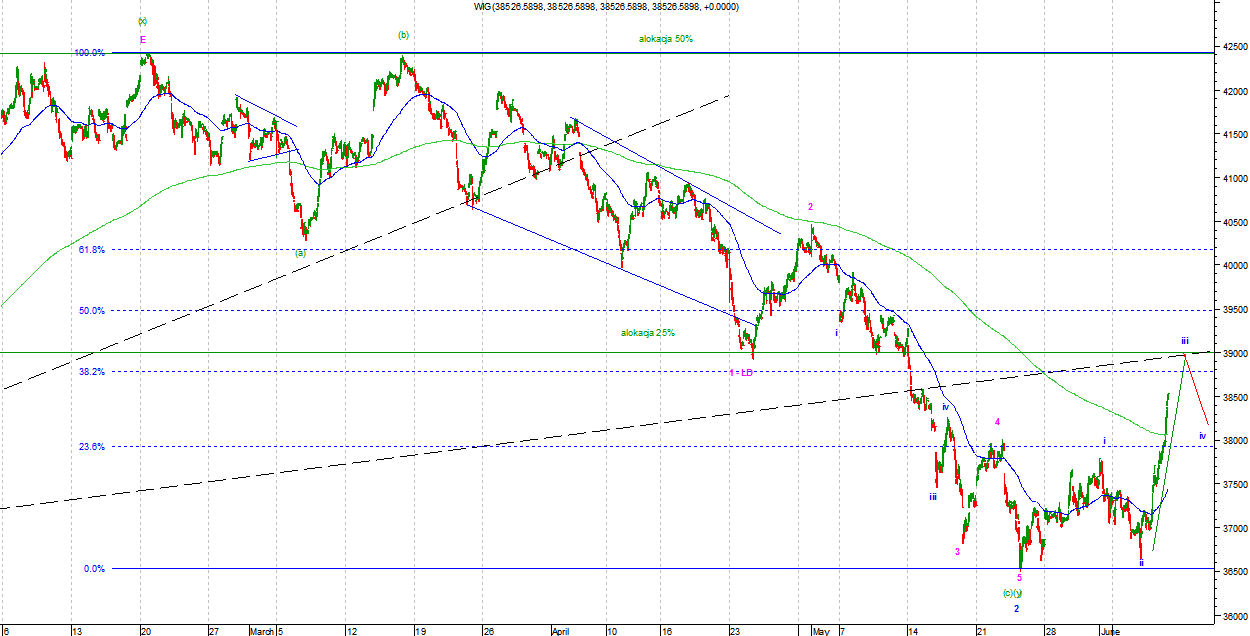Image resolution: width=1250 pixels, height=636 pixels.
Task: Click the 38.2% Fibonacci retracement label
Action: coord(91,372)
